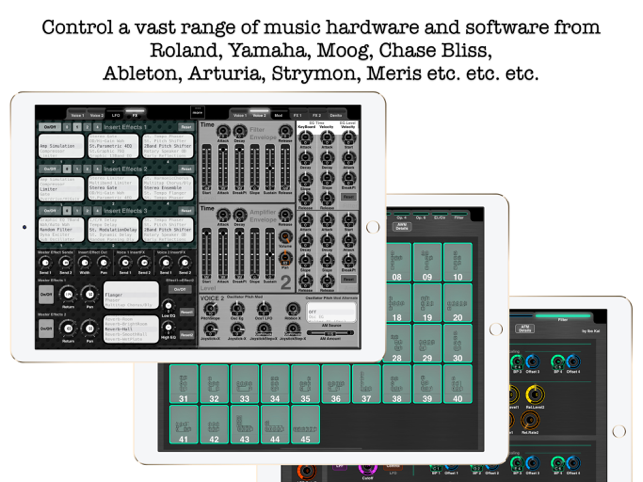Viewport: 643px width, 482px height.
Task: Open the St. ModulationDelay effect picker
Action: (113, 230)
